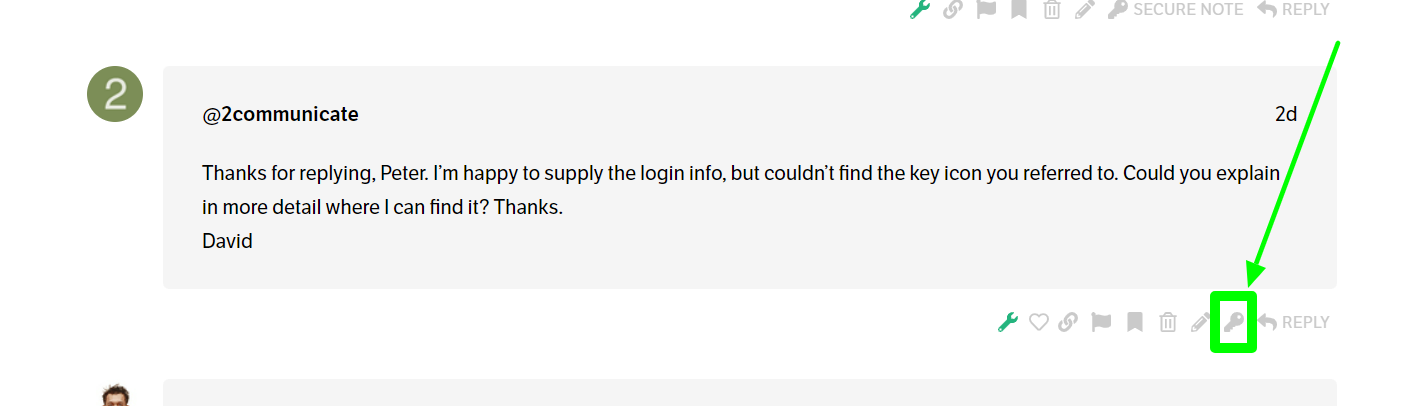The image size is (1427, 406).
Task: Click the green "2" user avatar
Action: click(x=115, y=94)
